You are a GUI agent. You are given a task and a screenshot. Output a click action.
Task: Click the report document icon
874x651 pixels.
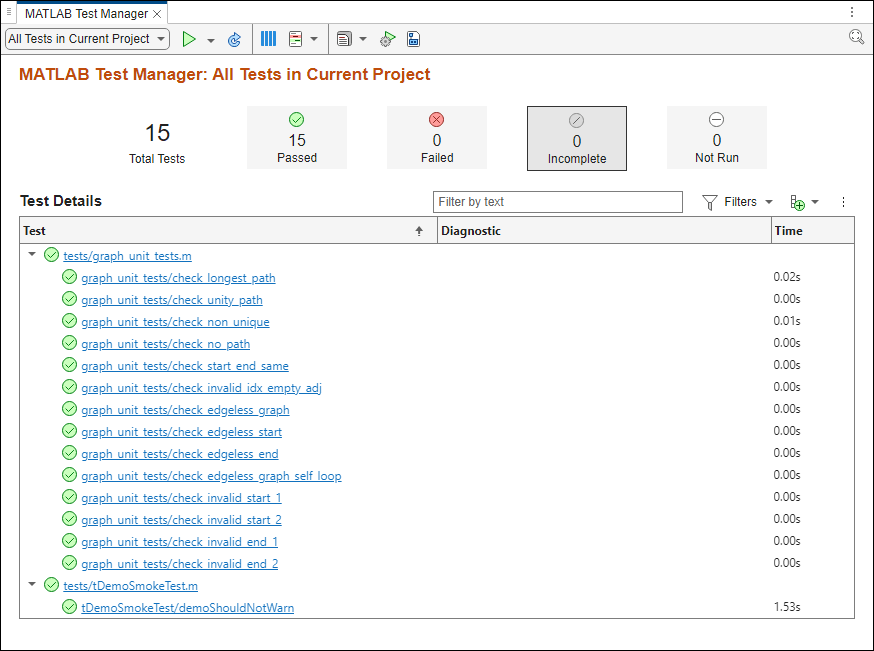(344, 39)
